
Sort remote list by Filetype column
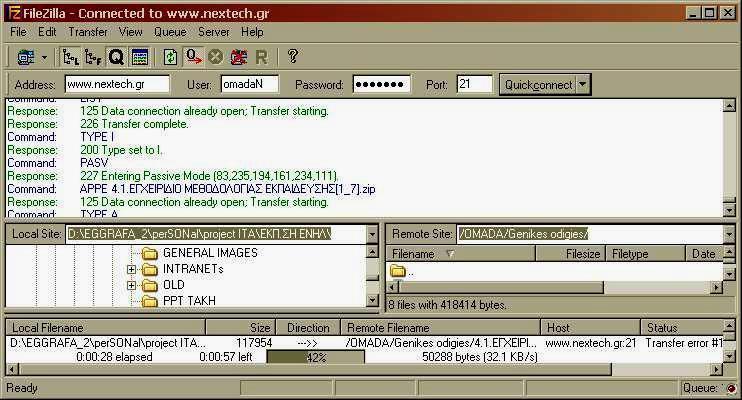click(645, 254)
